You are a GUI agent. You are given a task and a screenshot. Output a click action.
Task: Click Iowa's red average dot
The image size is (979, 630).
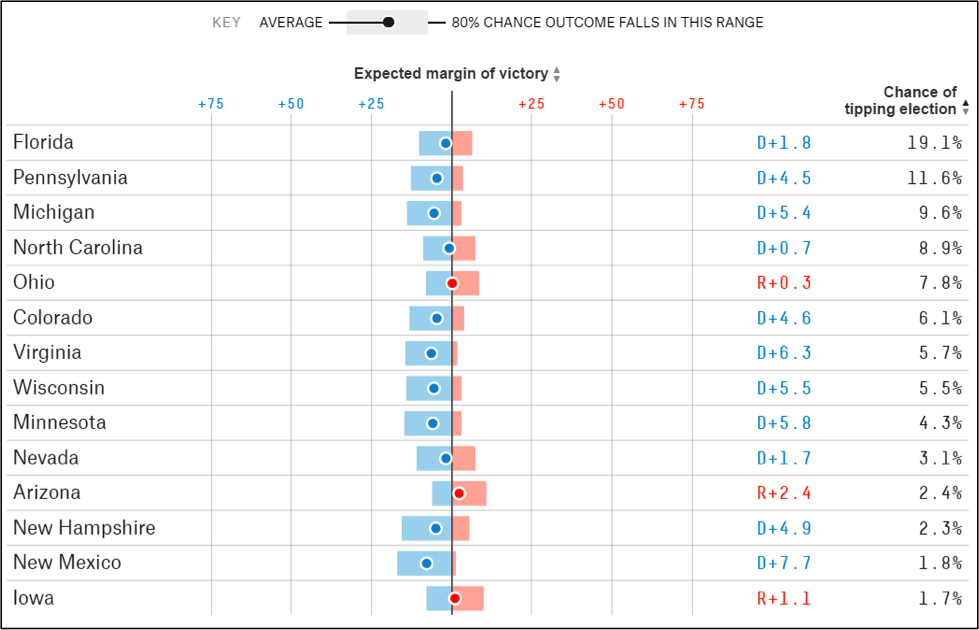point(455,598)
